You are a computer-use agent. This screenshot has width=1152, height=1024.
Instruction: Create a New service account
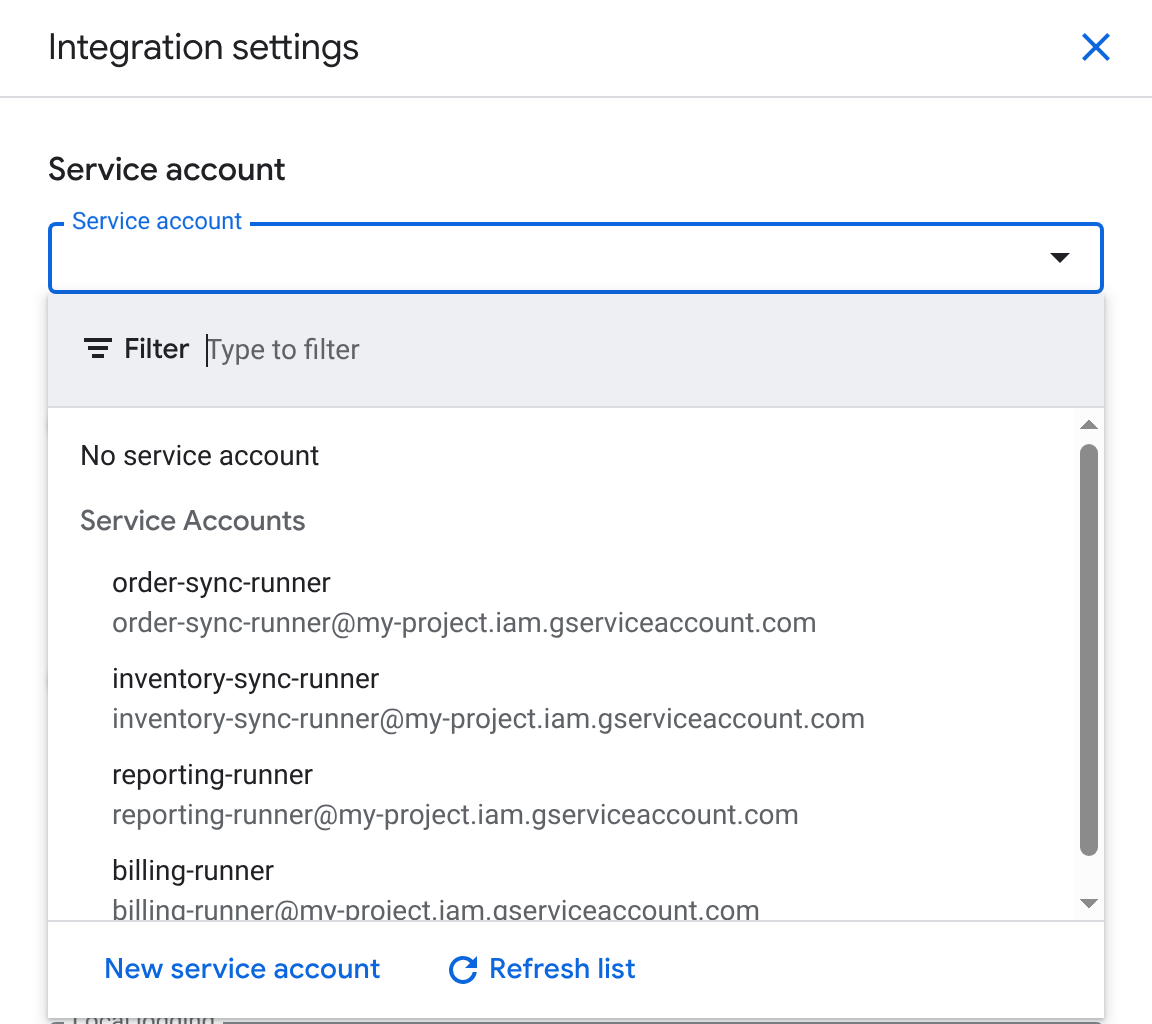click(x=242, y=969)
